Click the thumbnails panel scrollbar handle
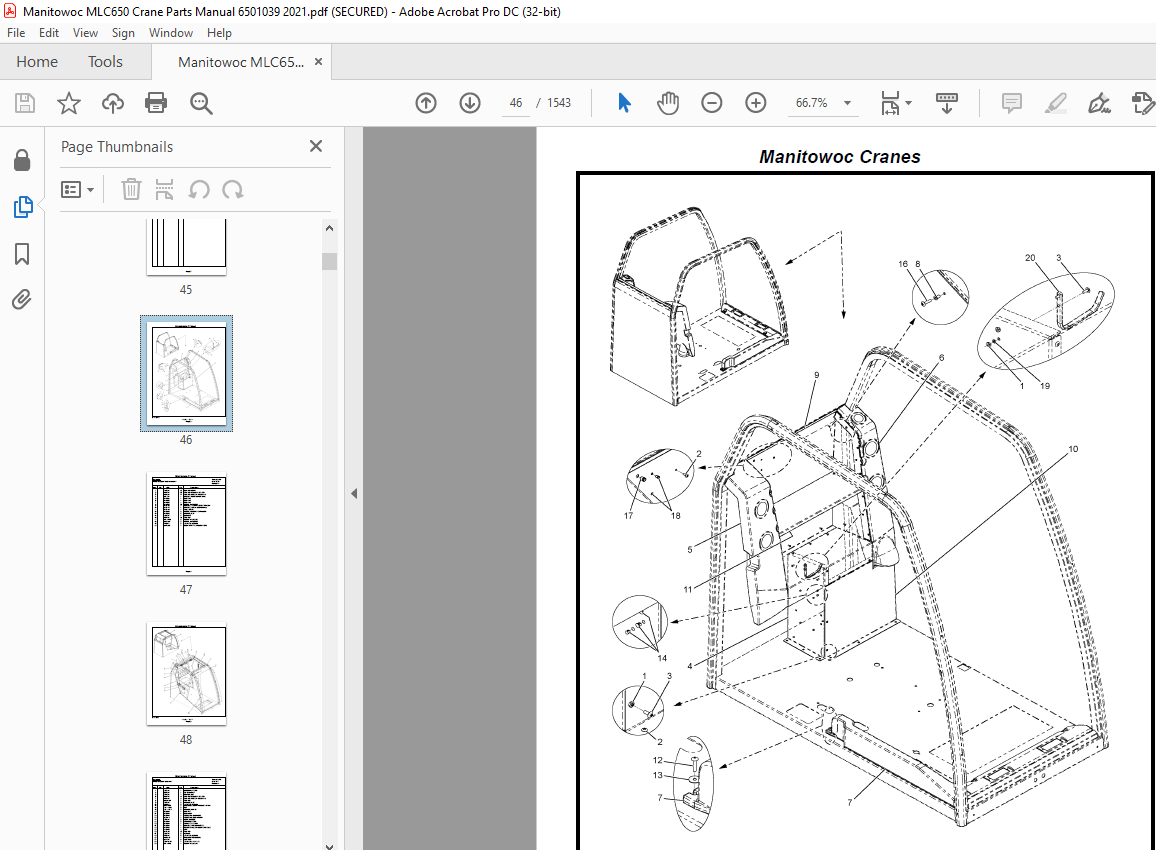The height and width of the screenshot is (850, 1156). pyautogui.click(x=330, y=261)
